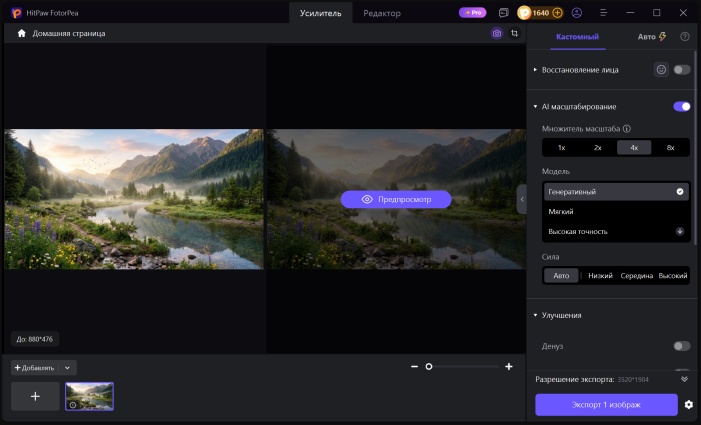Set strength to Авто

tap(561, 276)
